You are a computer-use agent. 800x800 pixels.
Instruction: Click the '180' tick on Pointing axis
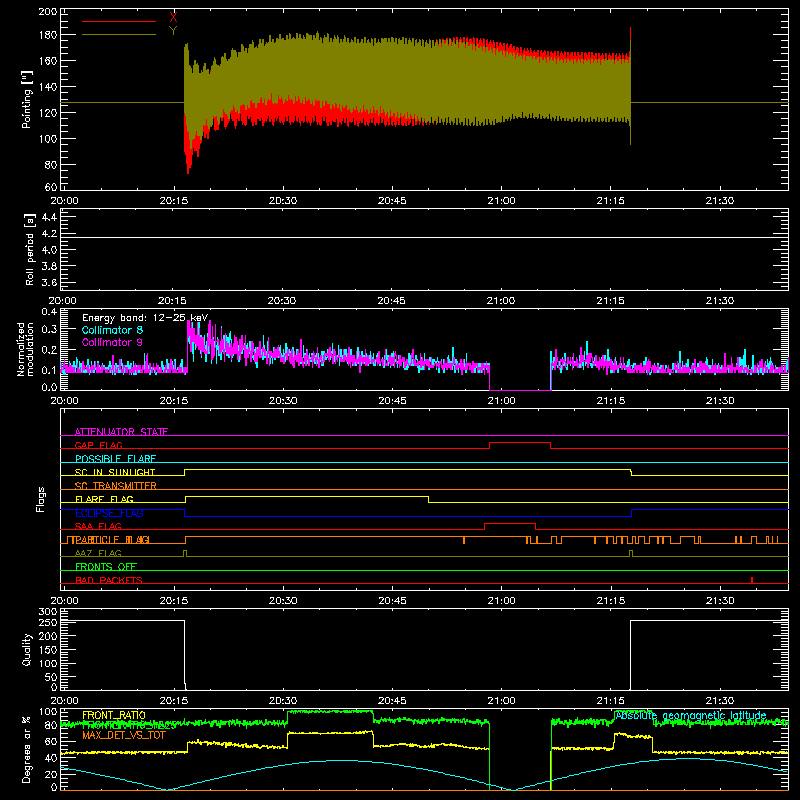pyautogui.click(x=47, y=35)
